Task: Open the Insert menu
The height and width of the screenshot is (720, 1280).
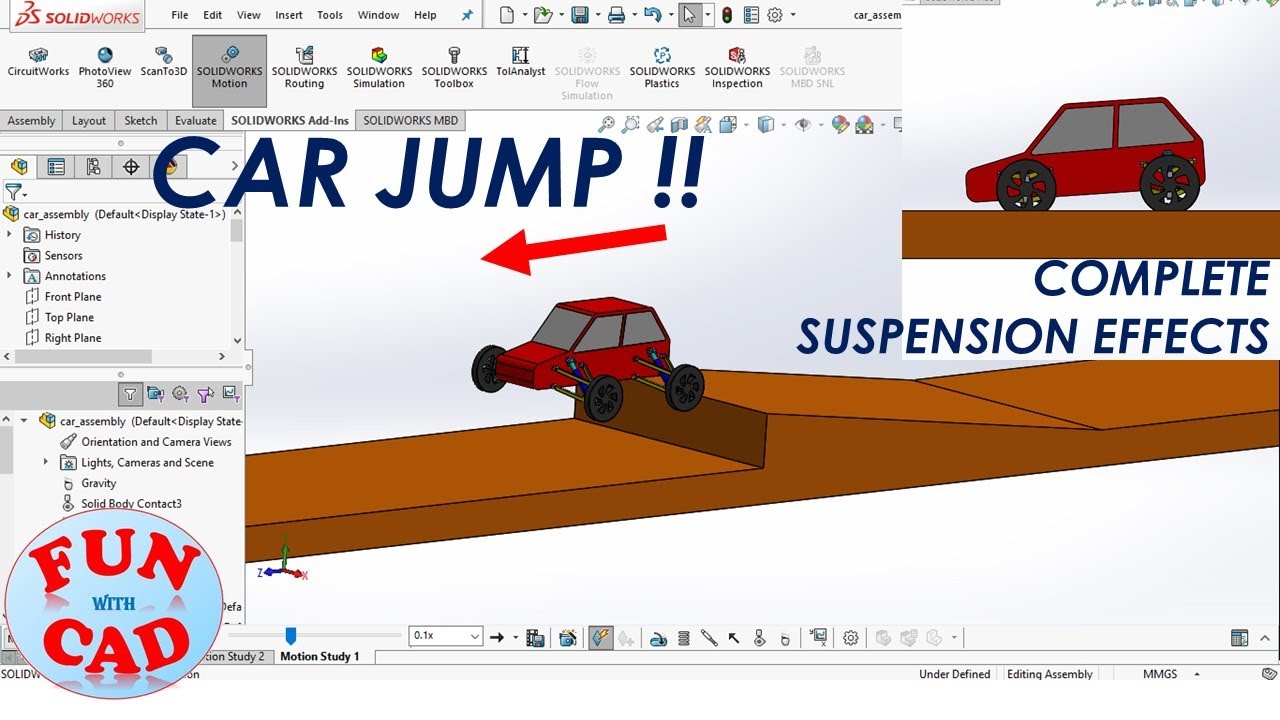Action: (x=289, y=15)
